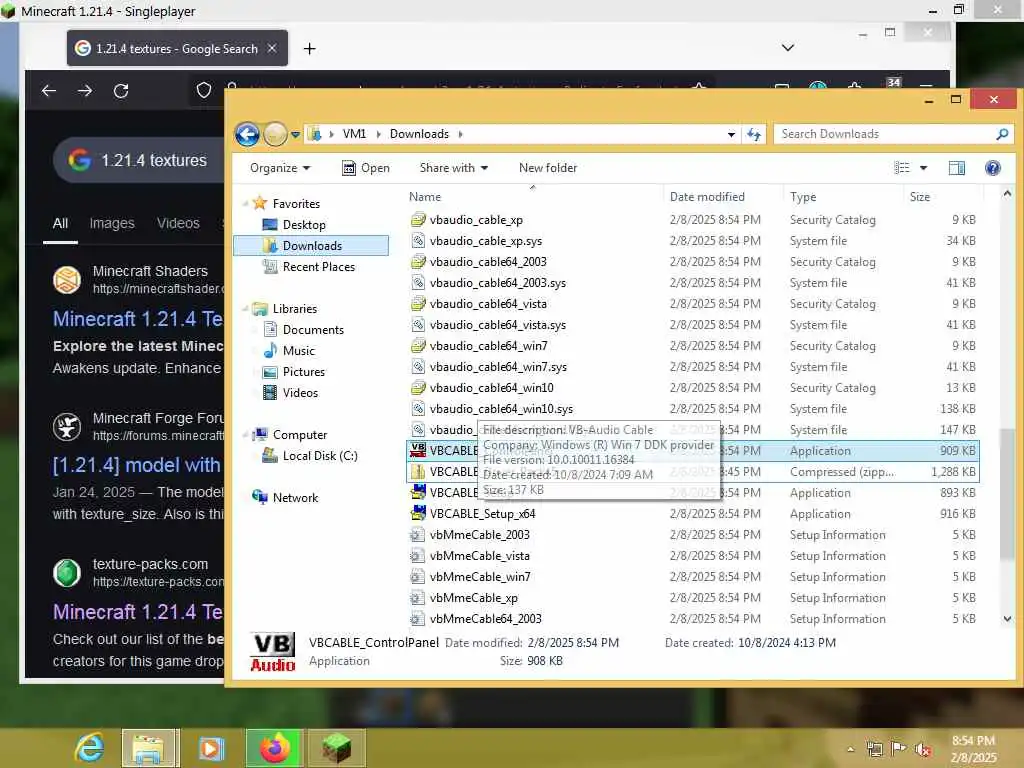Click Minecraft icon in taskbar

336,748
